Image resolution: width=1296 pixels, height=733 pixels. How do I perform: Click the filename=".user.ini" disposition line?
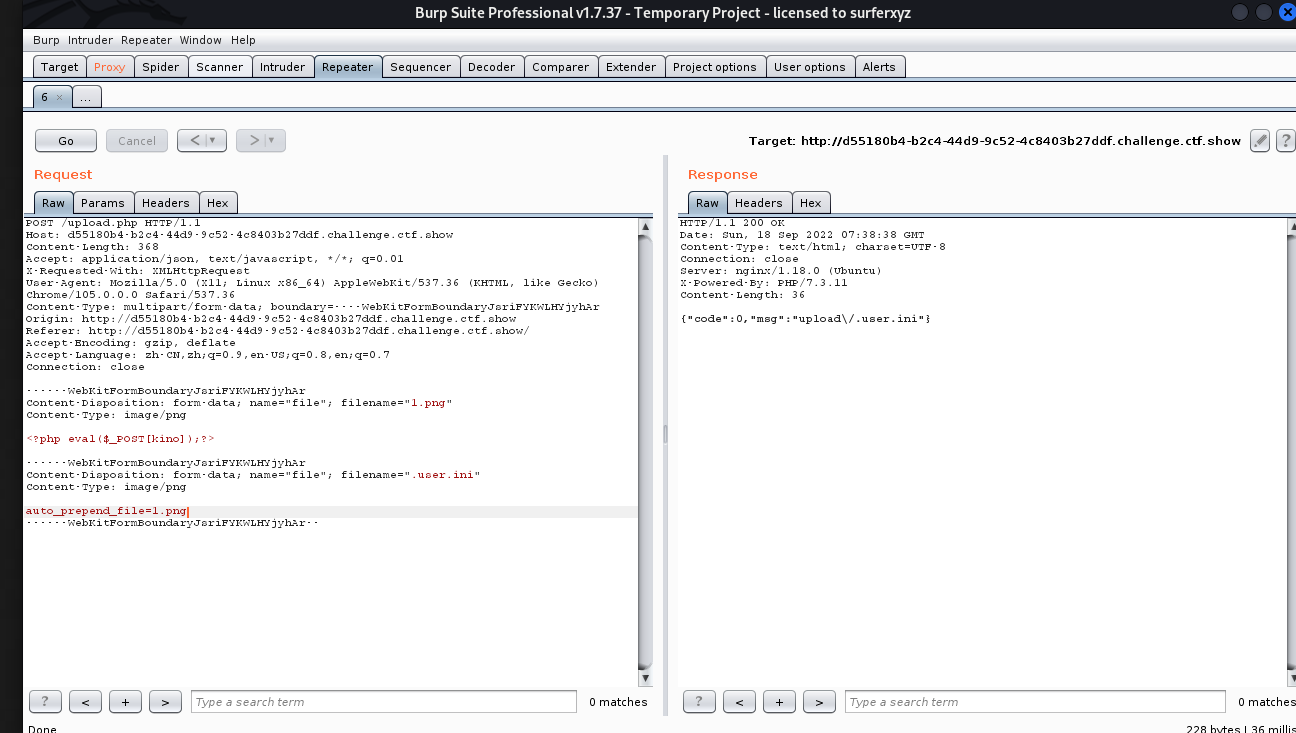(253, 475)
